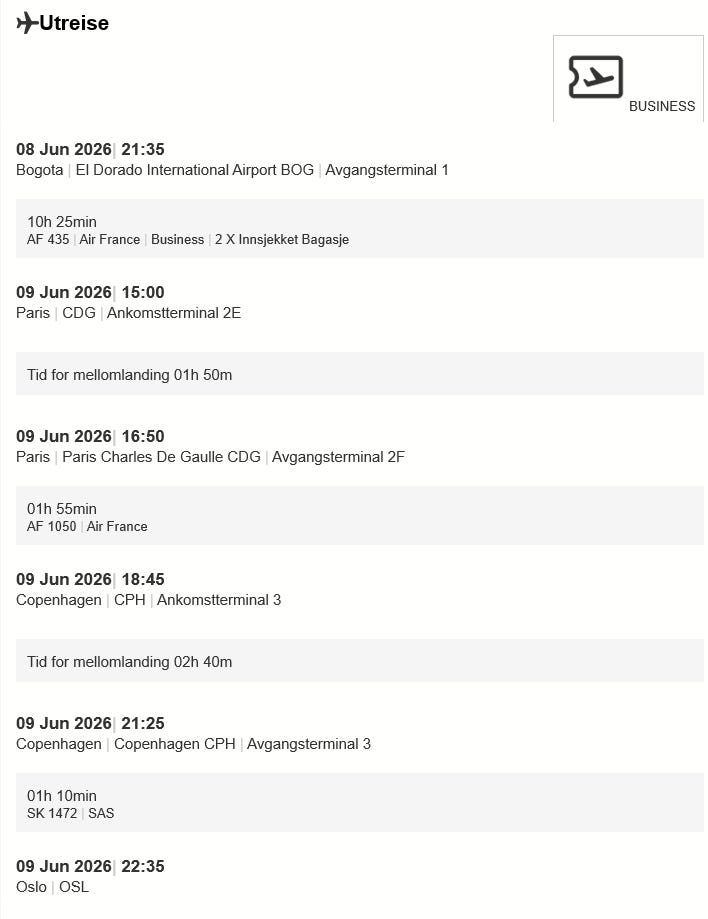
Task: Click 2 X Innsjekket Bagasje info
Action: (x=282, y=239)
